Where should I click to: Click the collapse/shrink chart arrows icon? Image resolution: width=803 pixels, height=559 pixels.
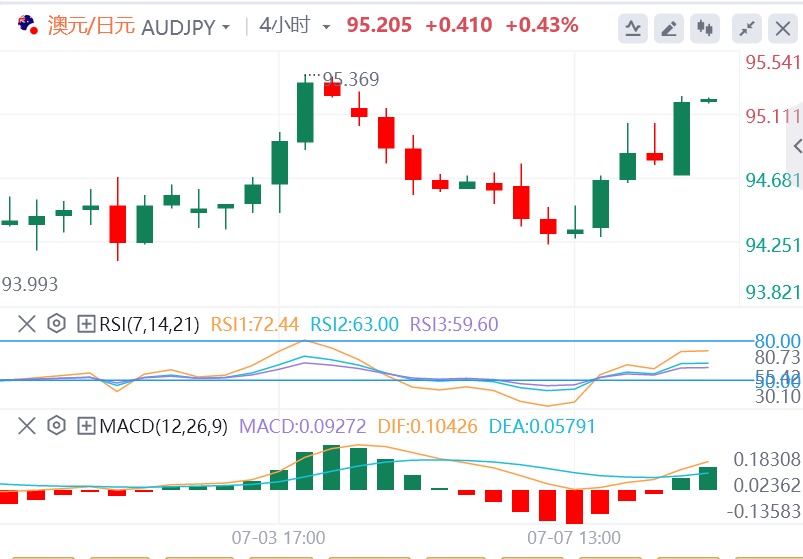point(746,29)
